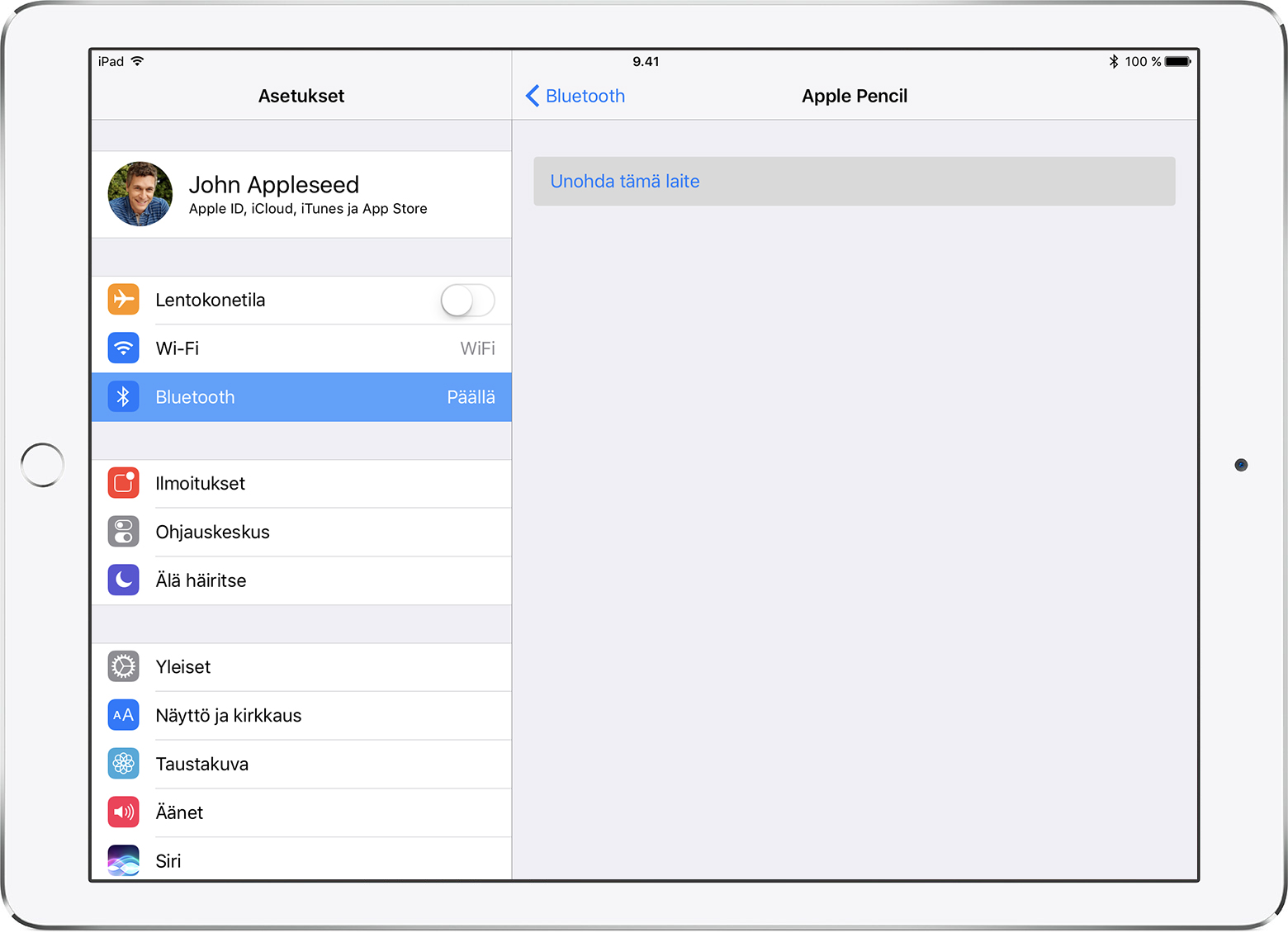
Task: Tap the WiFi network name value
Action: [477, 348]
